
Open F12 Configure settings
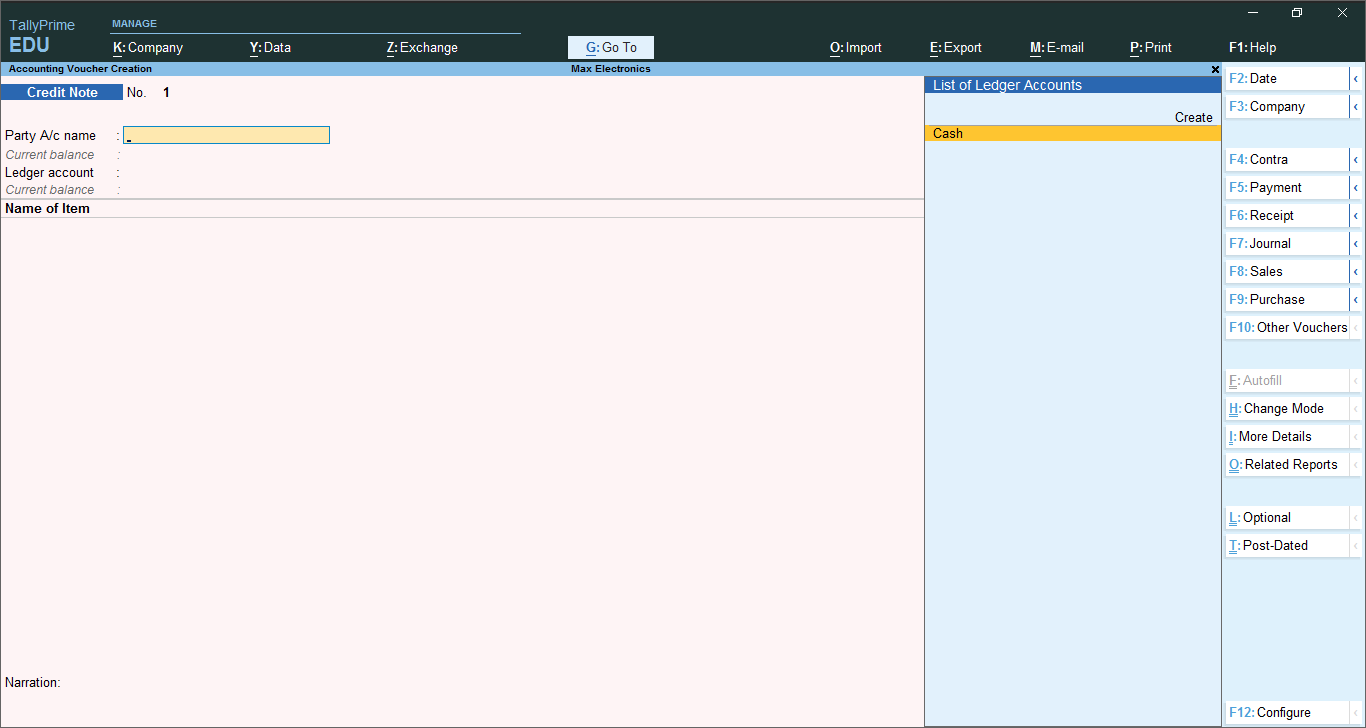pos(1287,712)
